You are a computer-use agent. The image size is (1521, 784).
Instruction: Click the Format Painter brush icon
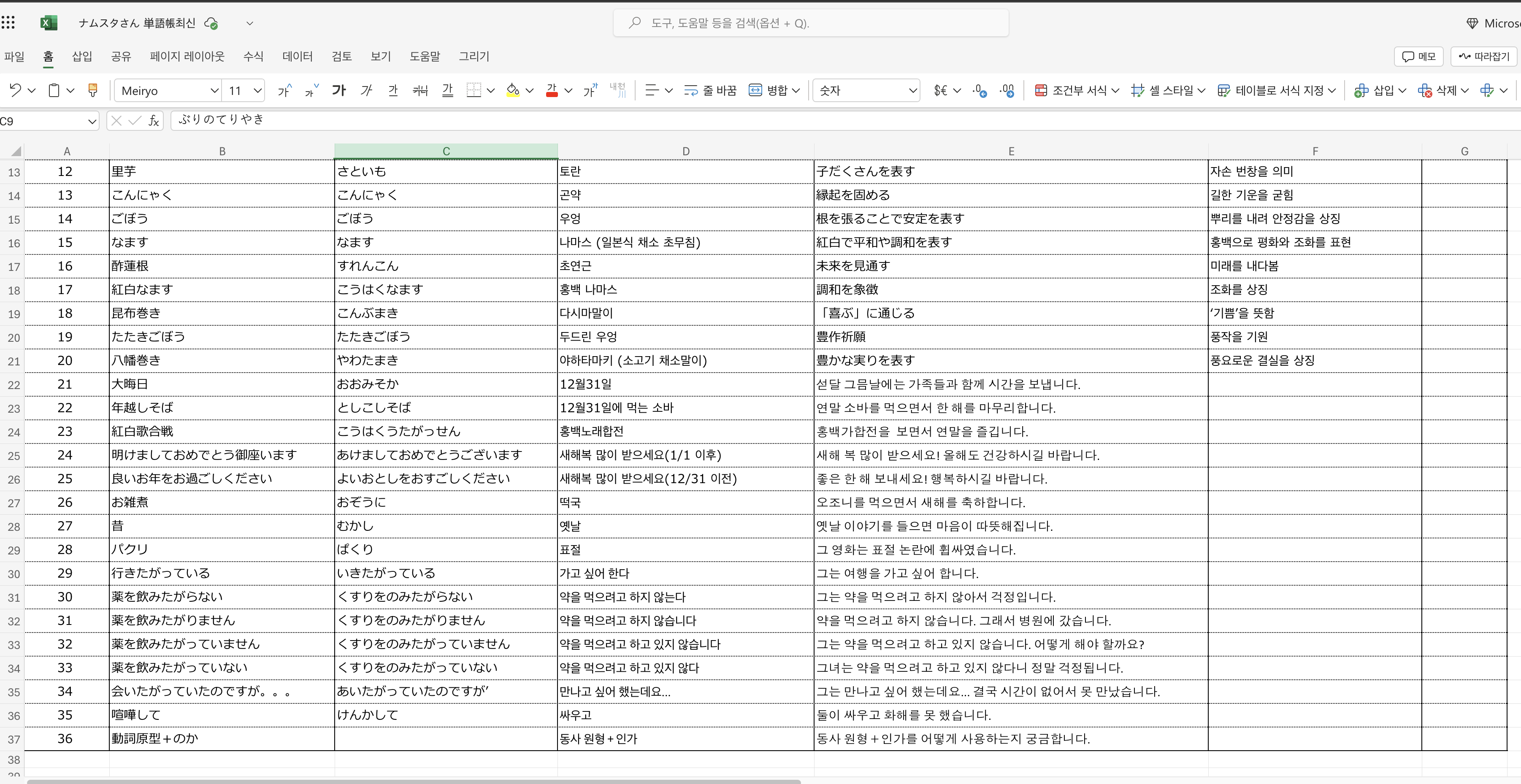click(92, 90)
